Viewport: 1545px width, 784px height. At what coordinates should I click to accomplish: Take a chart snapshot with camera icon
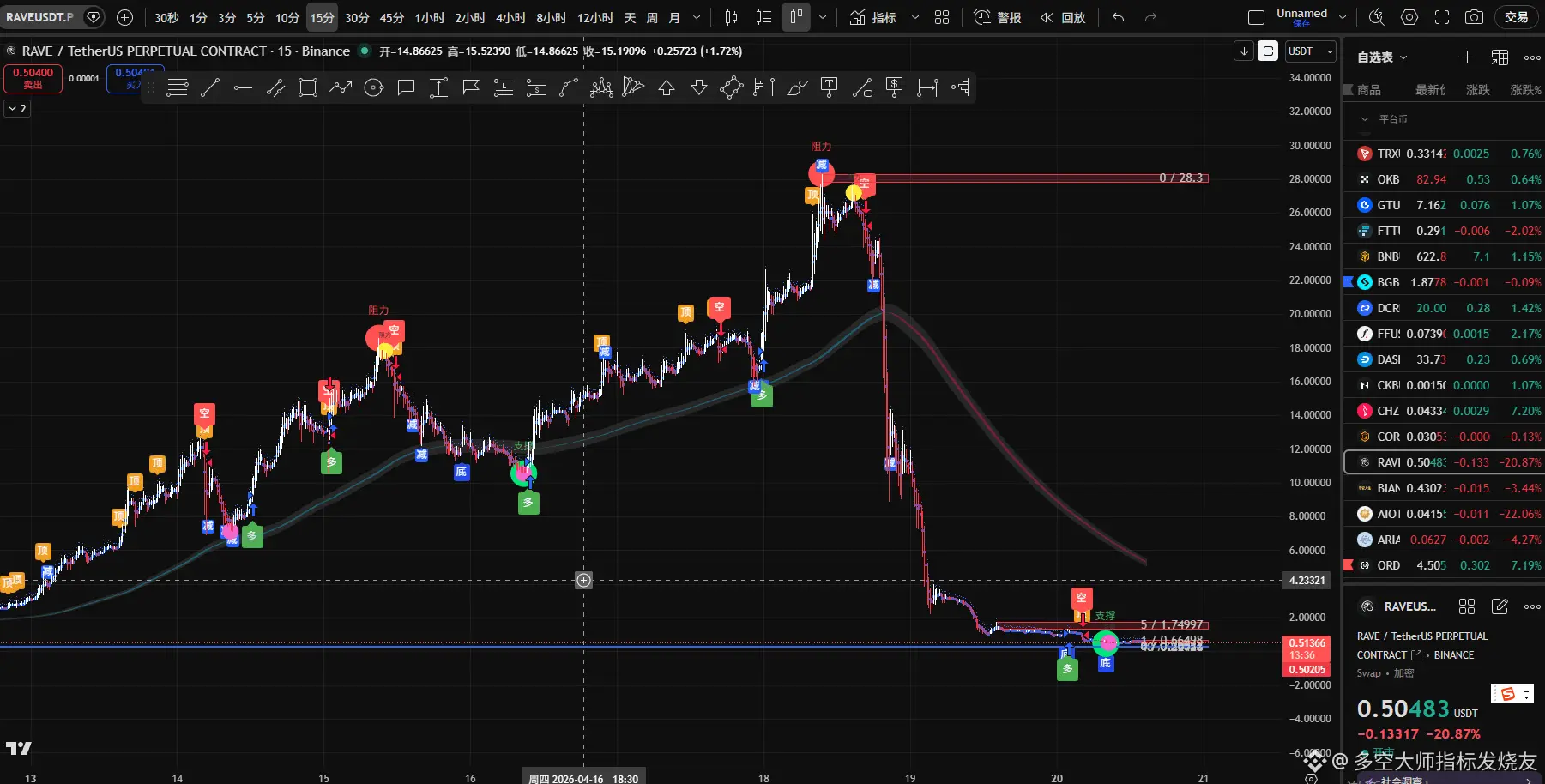(1474, 17)
